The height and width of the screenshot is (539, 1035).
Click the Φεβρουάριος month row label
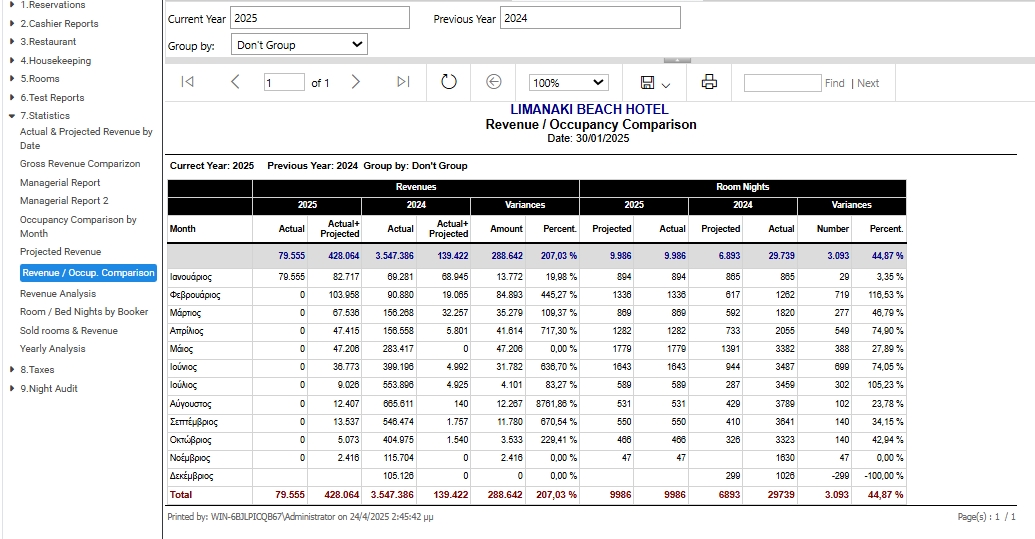(x=195, y=295)
